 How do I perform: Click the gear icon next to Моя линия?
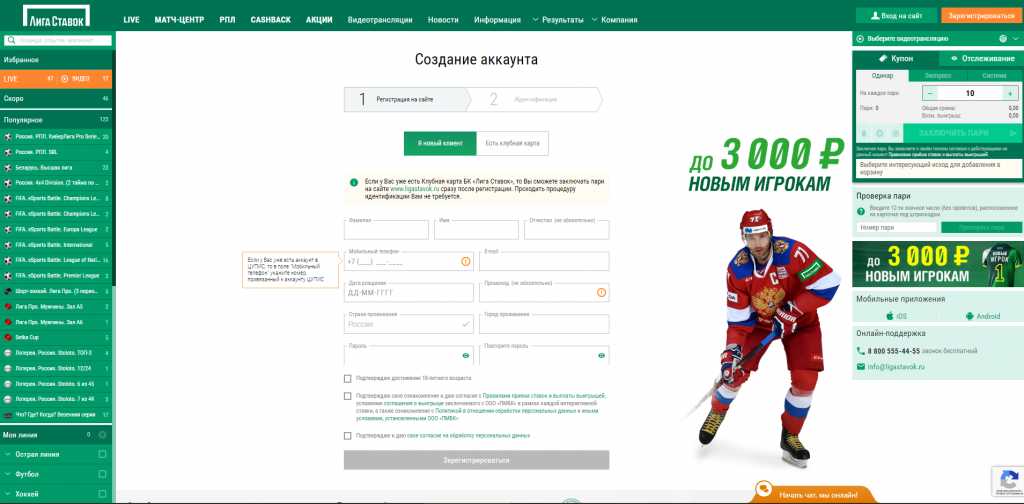103,435
